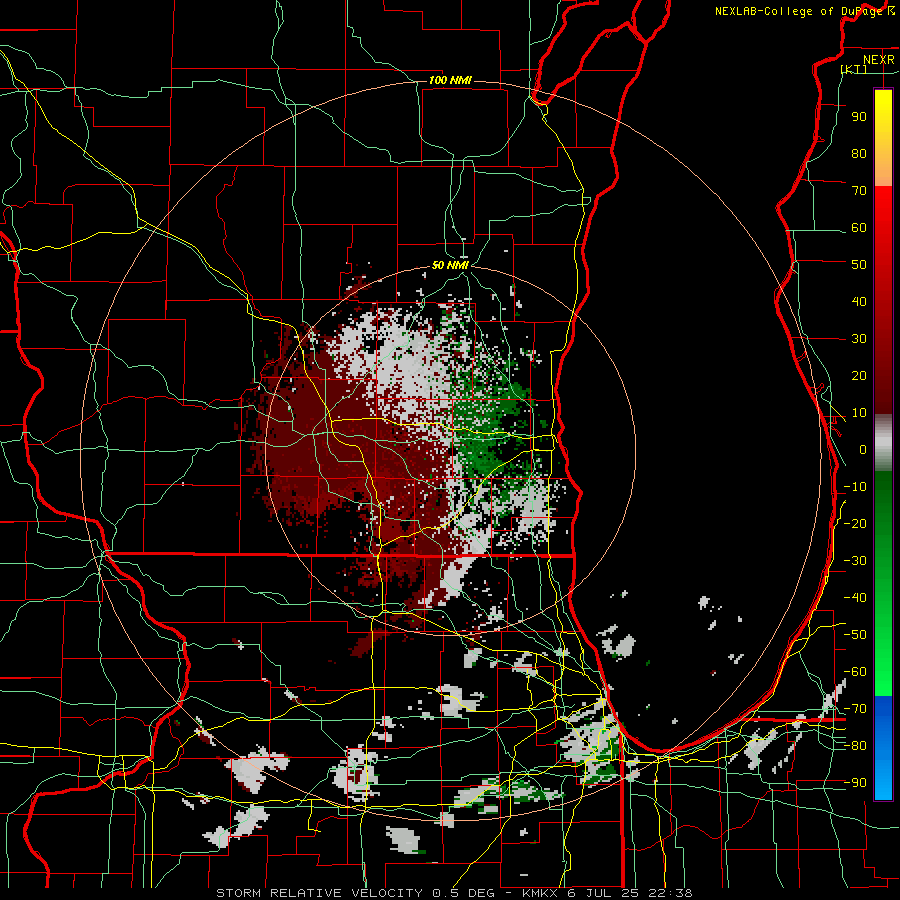Click the NEXR label above color scale
The height and width of the screenshot is (900, 900).
point(878,60)
